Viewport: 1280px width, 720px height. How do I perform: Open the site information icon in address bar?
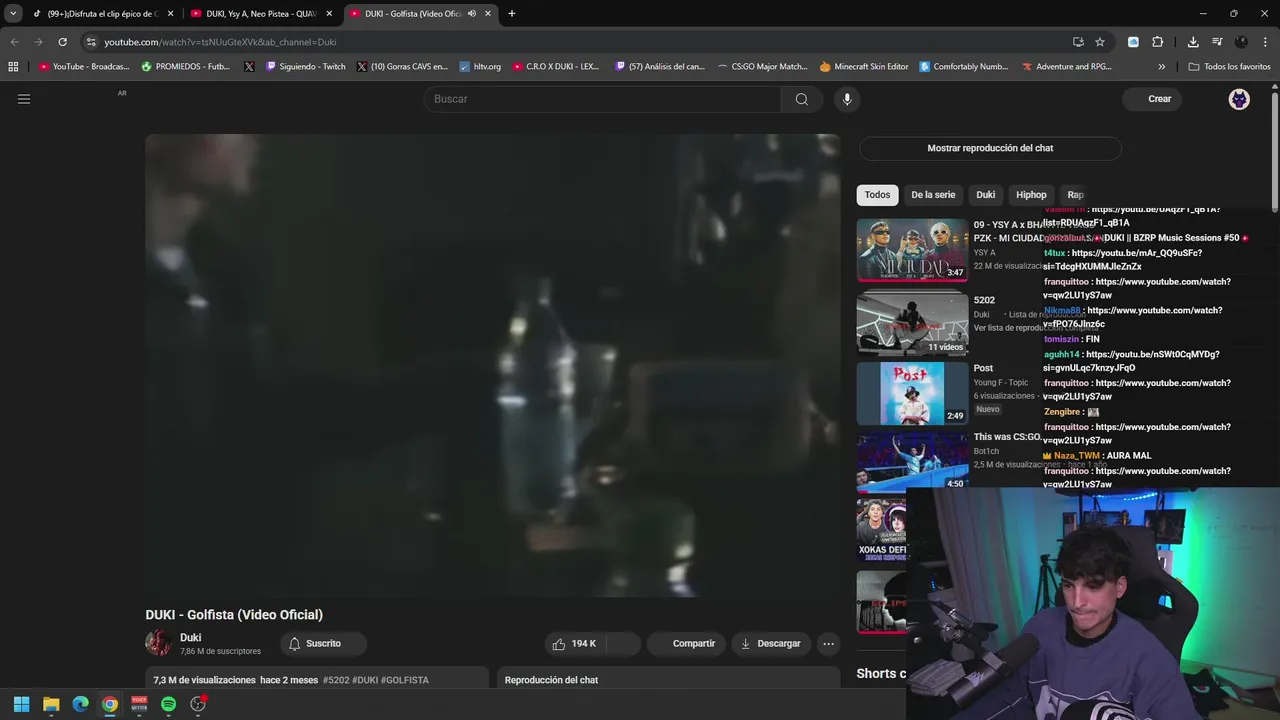[x=91, y=42]
